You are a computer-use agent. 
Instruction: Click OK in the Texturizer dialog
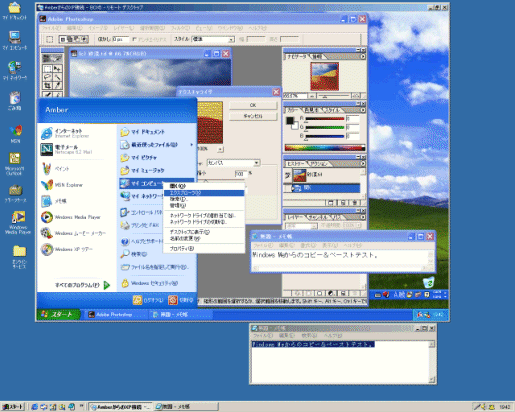click(253, 105)
